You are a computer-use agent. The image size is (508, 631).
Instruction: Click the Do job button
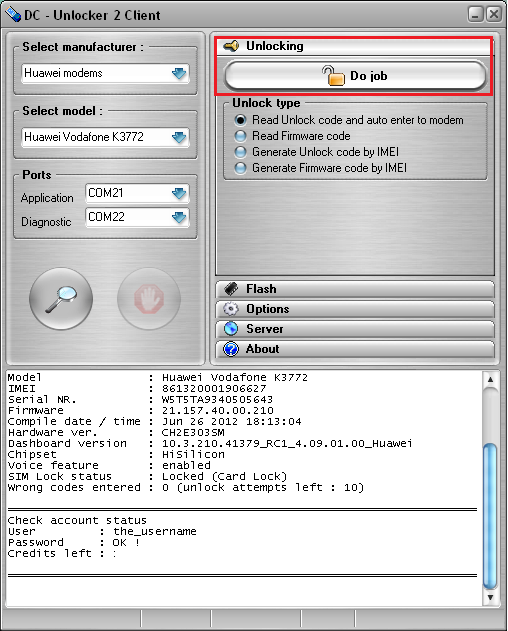(355, 75)
